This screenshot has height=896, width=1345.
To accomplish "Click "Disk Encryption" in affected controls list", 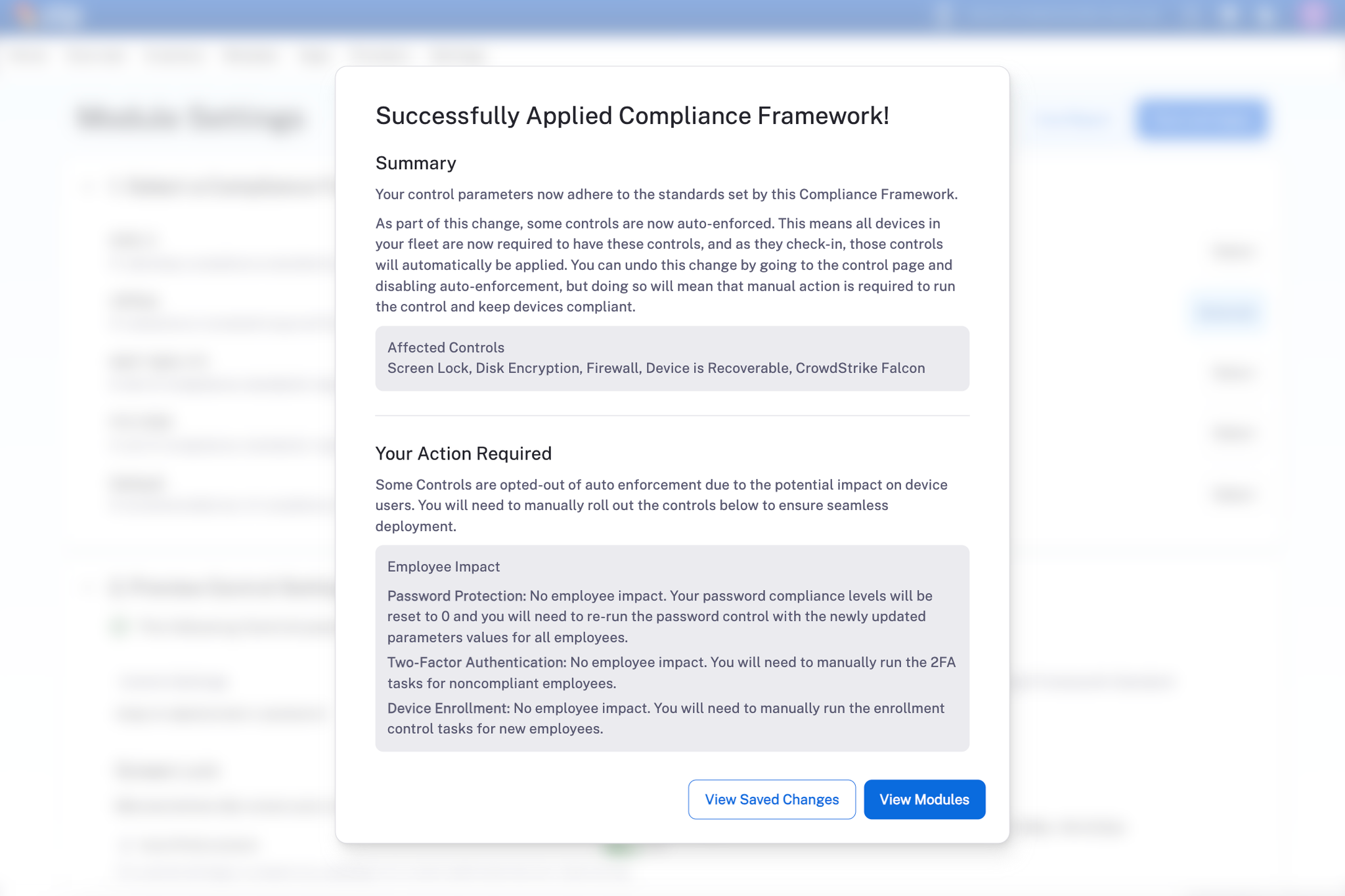I will tap(527, 368).
